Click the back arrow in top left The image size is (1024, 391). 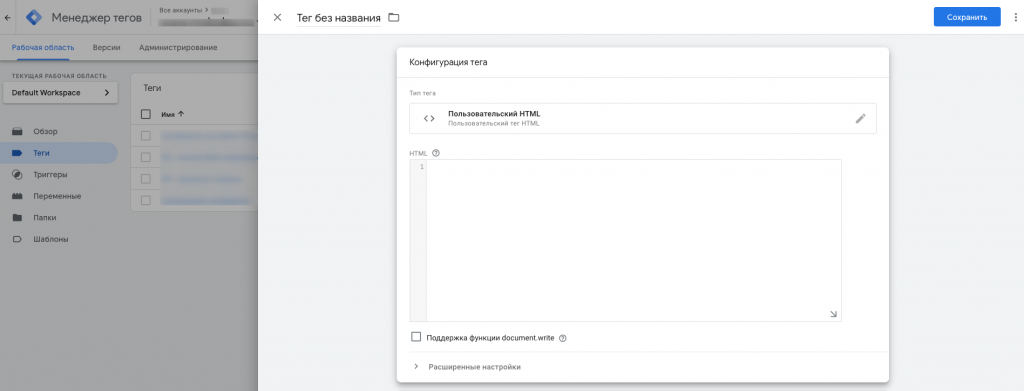(x=7, y=18)
